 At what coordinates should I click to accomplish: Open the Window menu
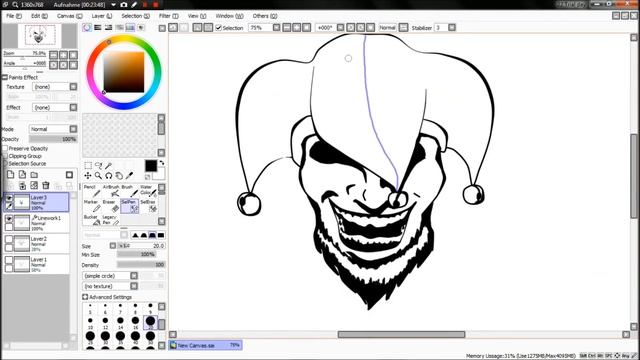point(229,16)
